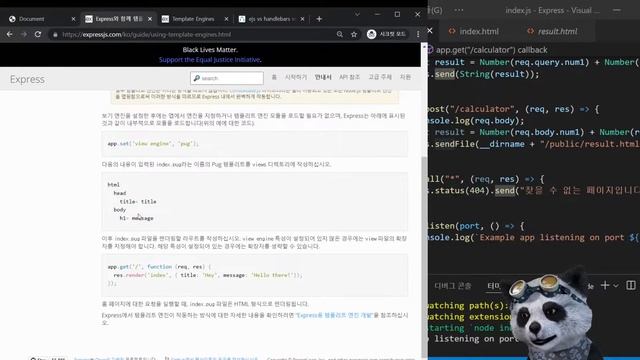Click the app.set view engine code line
This screenshot has height=360, width=640.
pyautogui.click(x=153, y=144)
